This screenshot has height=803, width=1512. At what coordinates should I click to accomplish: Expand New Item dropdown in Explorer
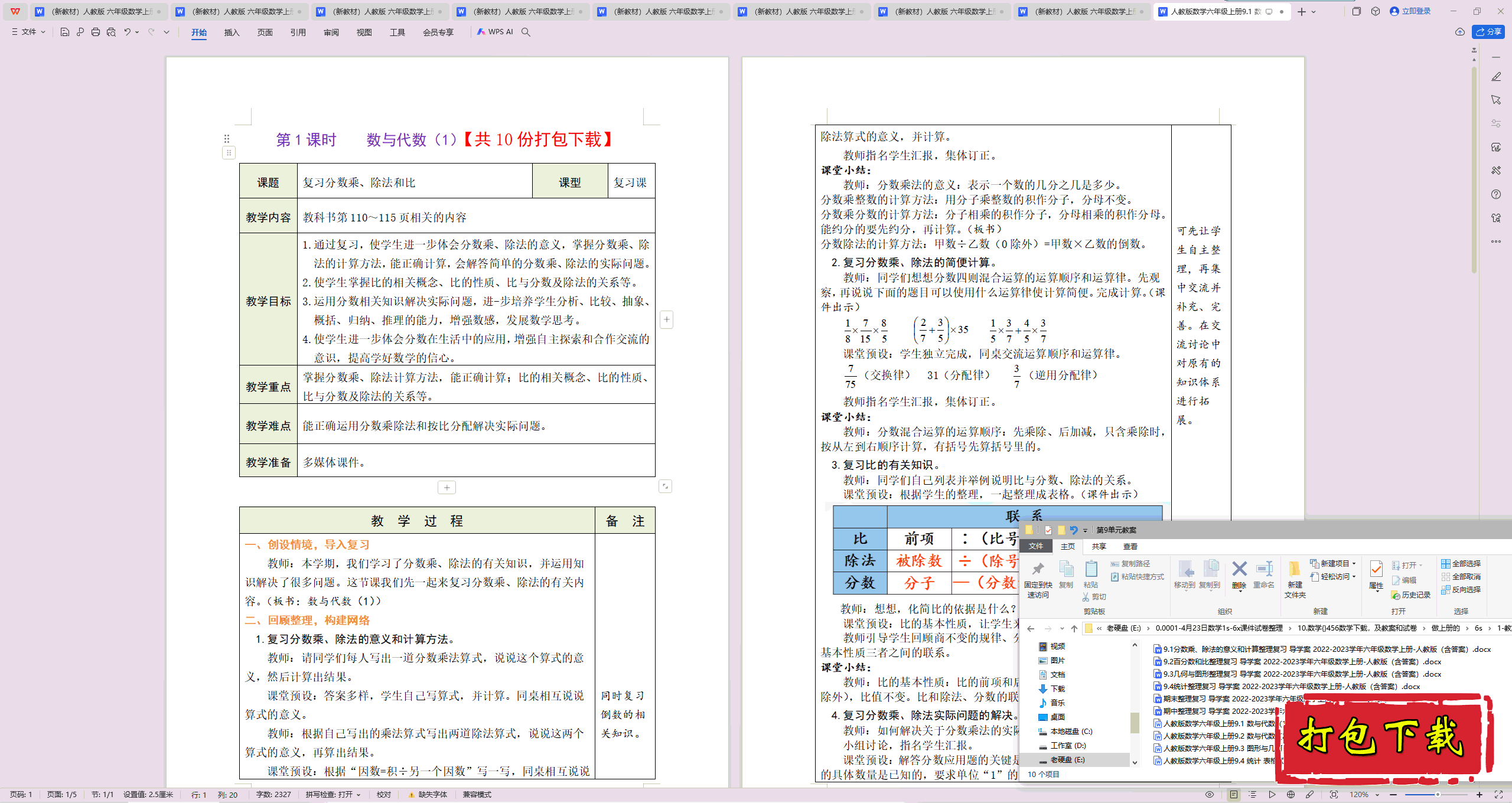[1333, 563]
